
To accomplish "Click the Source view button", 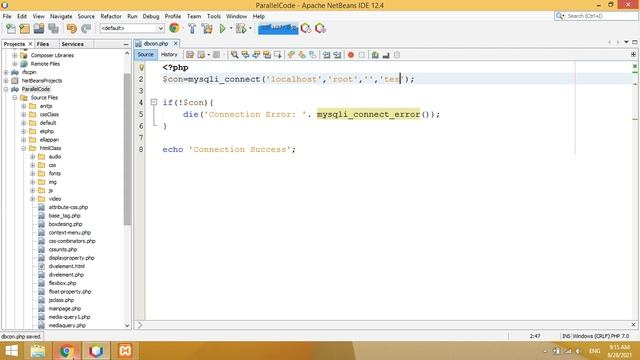I will click(x=146, y=54).
